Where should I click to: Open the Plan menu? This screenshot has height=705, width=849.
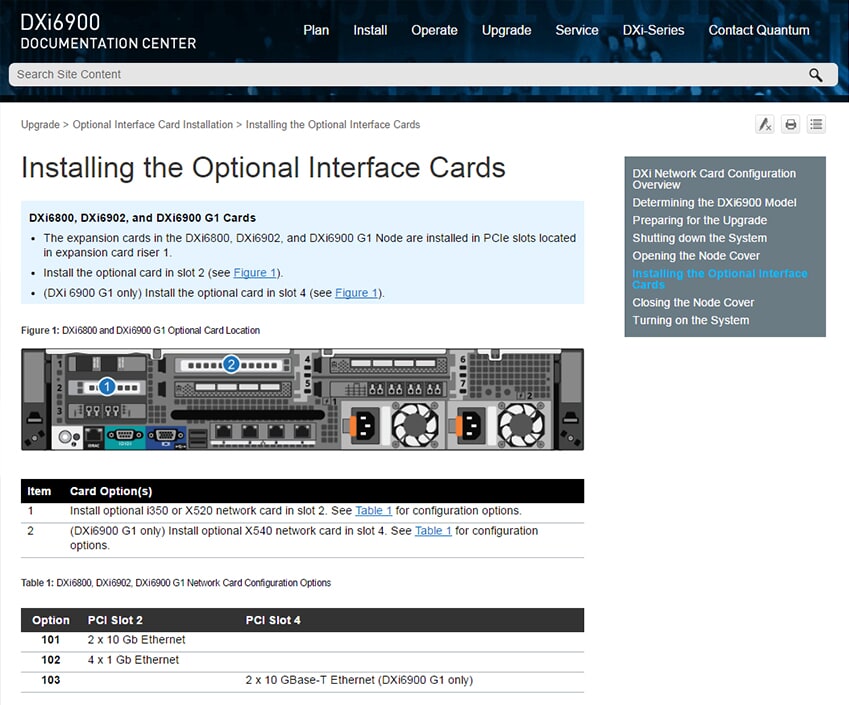point(316,30)
